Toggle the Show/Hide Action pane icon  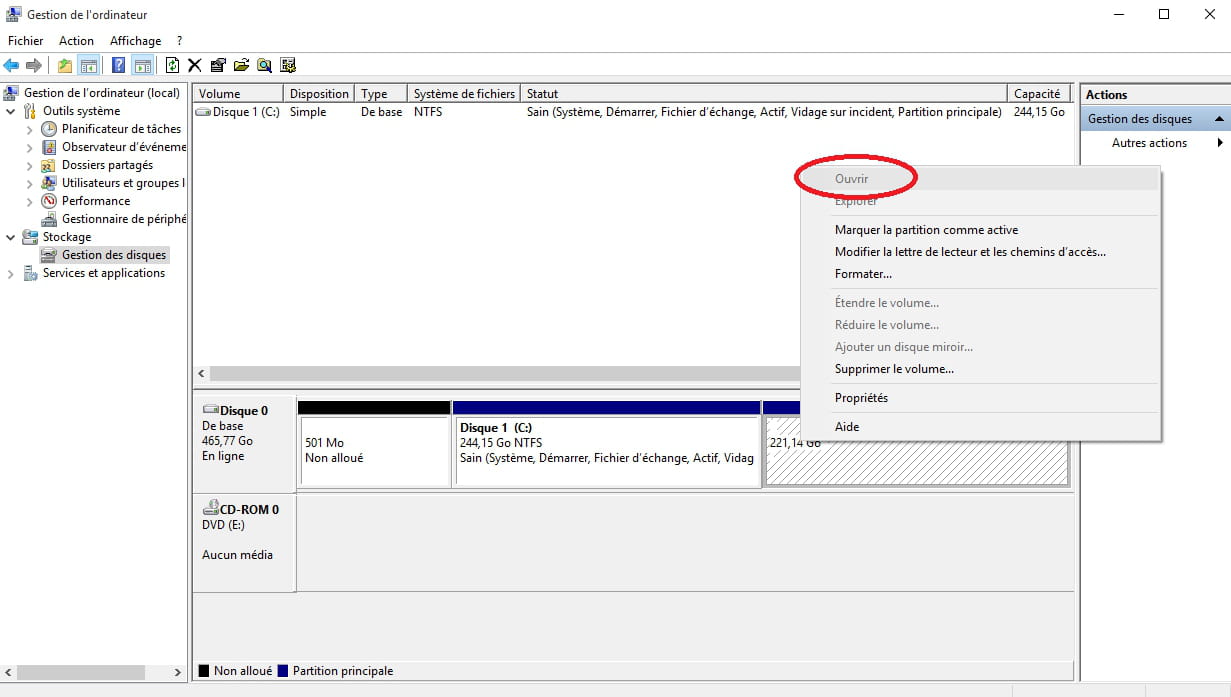click(x=143, y=65)
